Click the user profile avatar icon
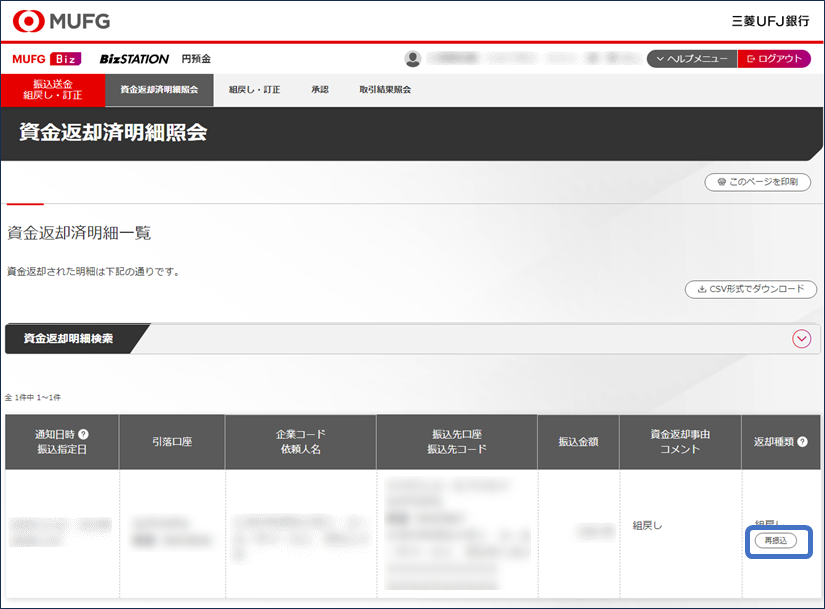 (412, 59)
